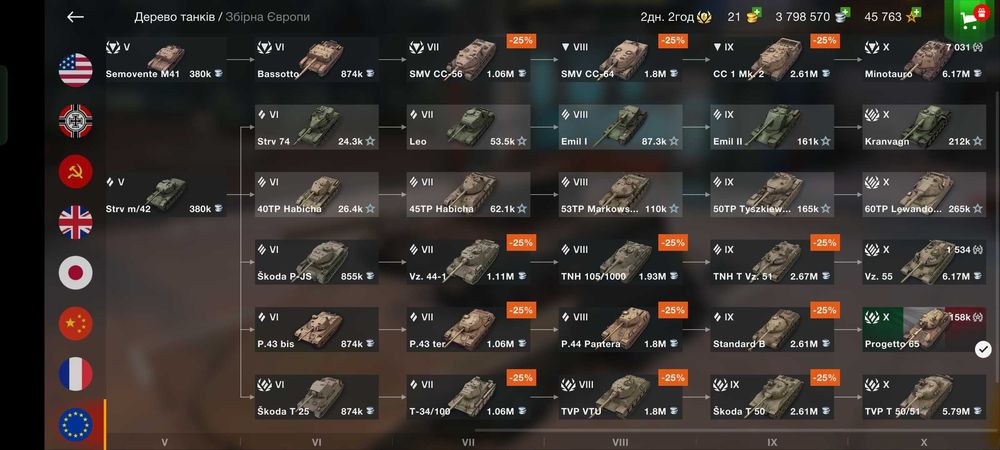Select the United Kingdom flag
Screen dimensions: 1000x450
pyautogui.click(x=75, y=222)
